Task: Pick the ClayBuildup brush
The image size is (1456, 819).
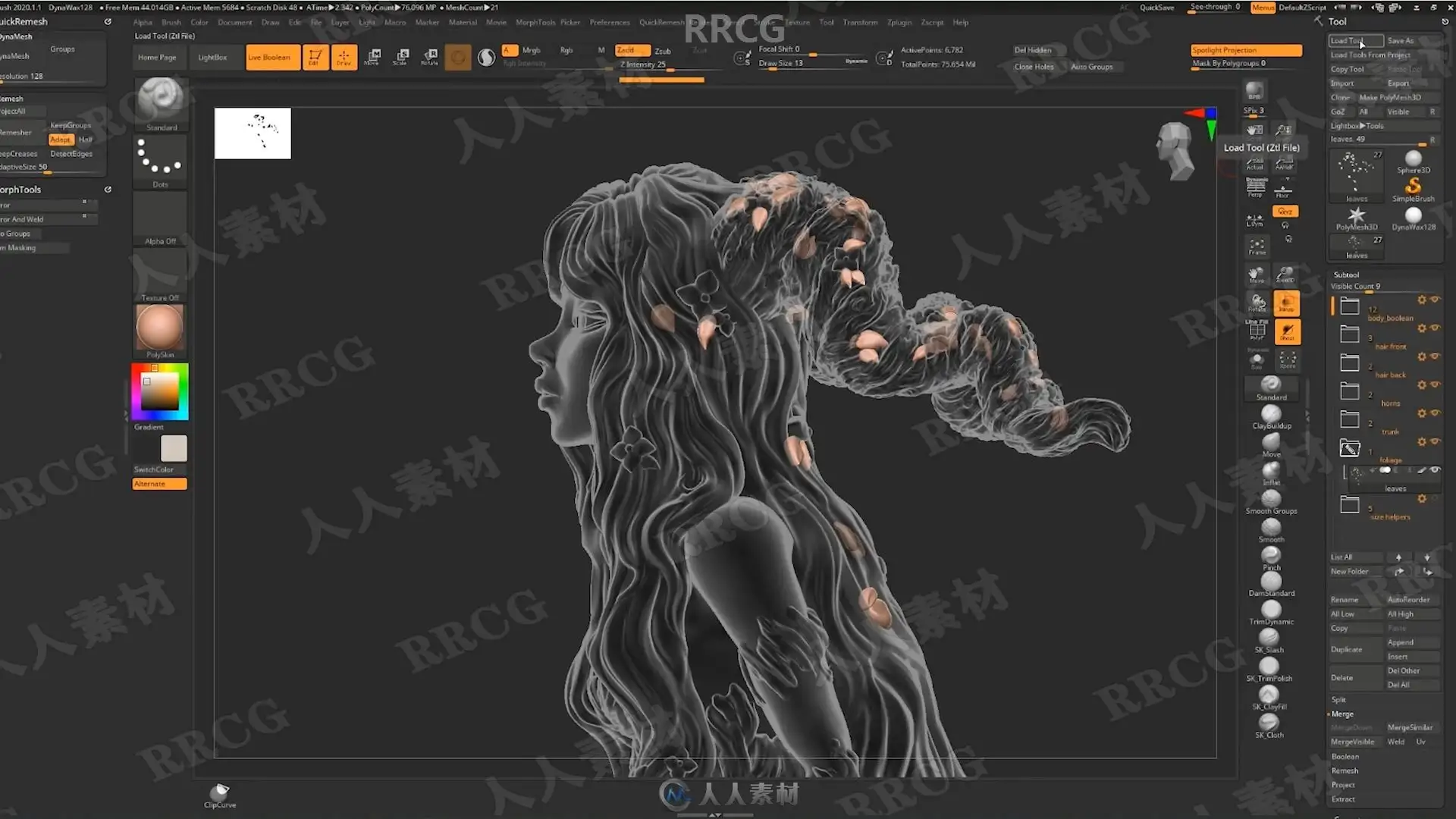Action: pyautogui.click(x=1272, y=417)
